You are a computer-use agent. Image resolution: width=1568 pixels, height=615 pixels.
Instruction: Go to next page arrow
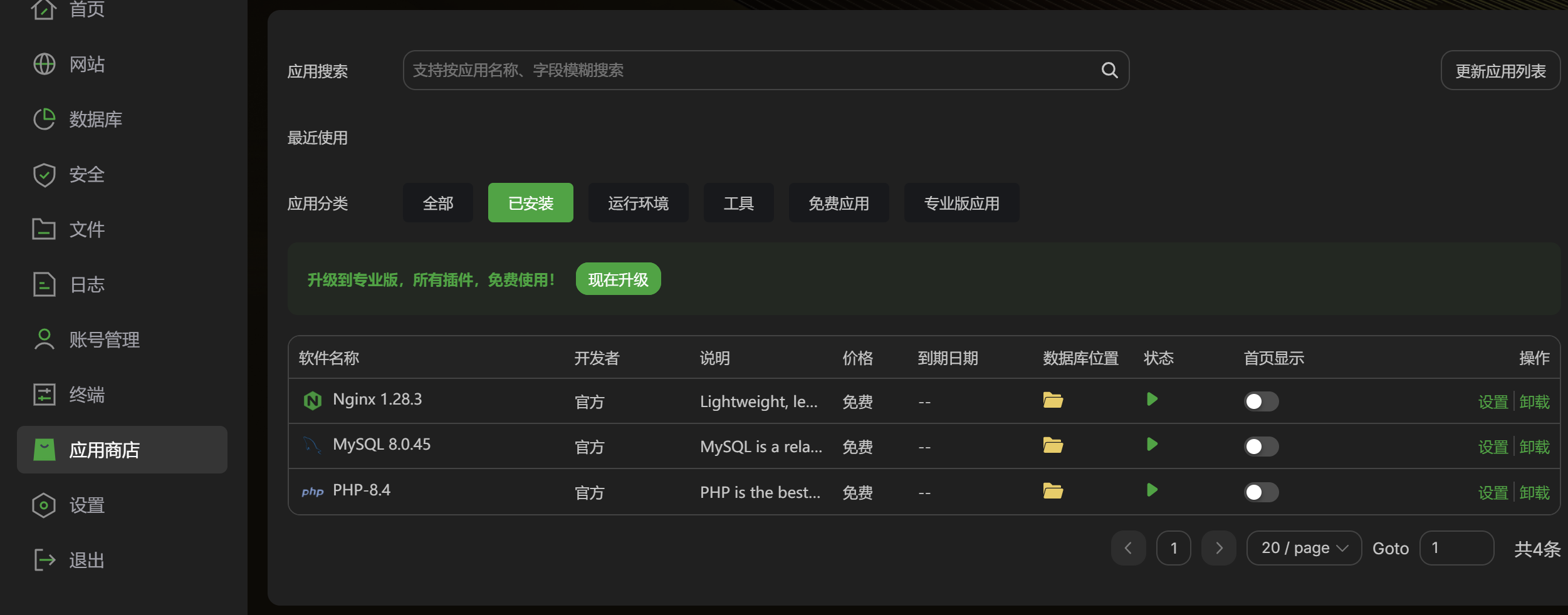coord(1218,548)
